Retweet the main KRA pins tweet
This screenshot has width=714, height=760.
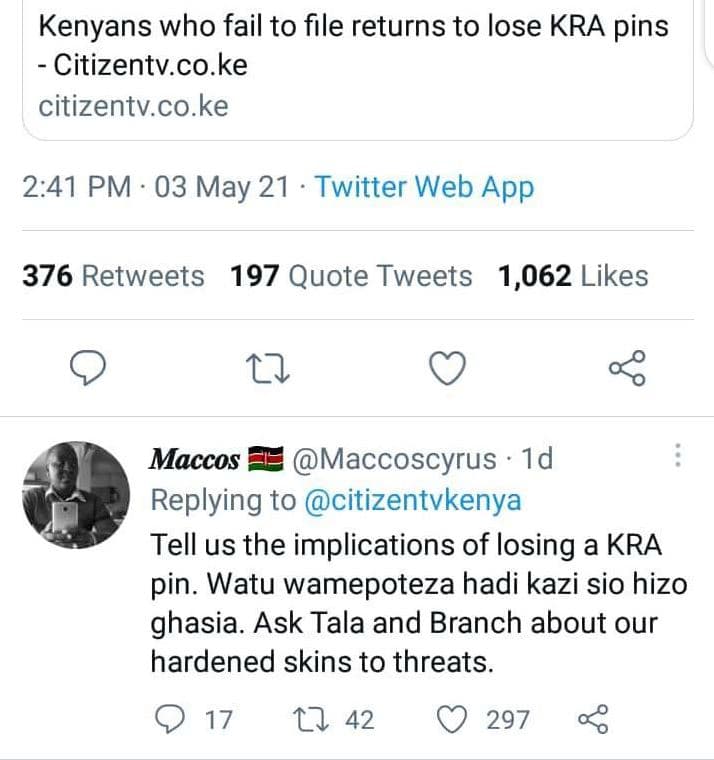point(268,370)
